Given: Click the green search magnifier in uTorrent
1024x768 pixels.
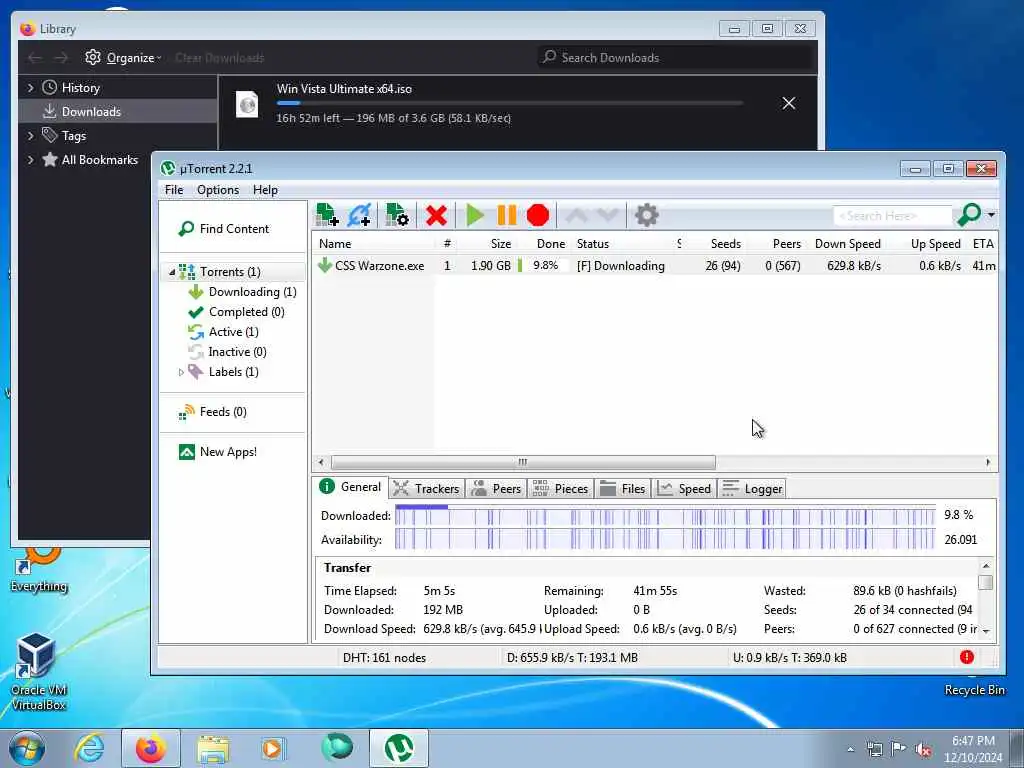Looking at the screenshot, I should point(969,214).
